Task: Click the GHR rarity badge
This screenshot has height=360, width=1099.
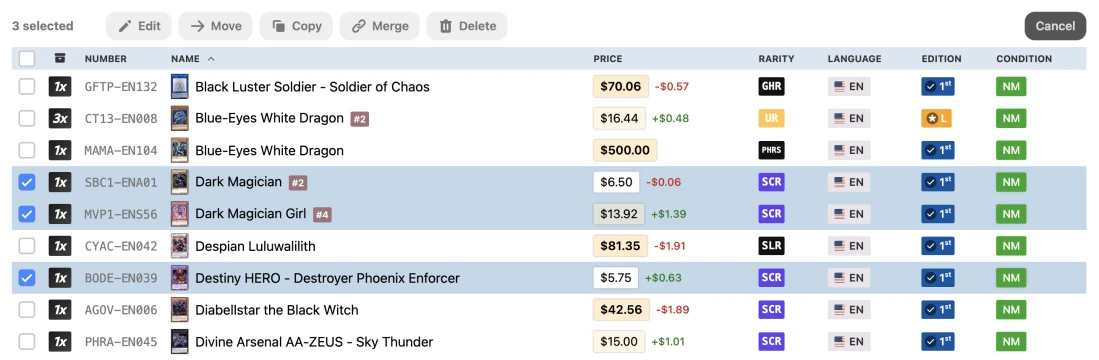Action: [x=771, y=87]
